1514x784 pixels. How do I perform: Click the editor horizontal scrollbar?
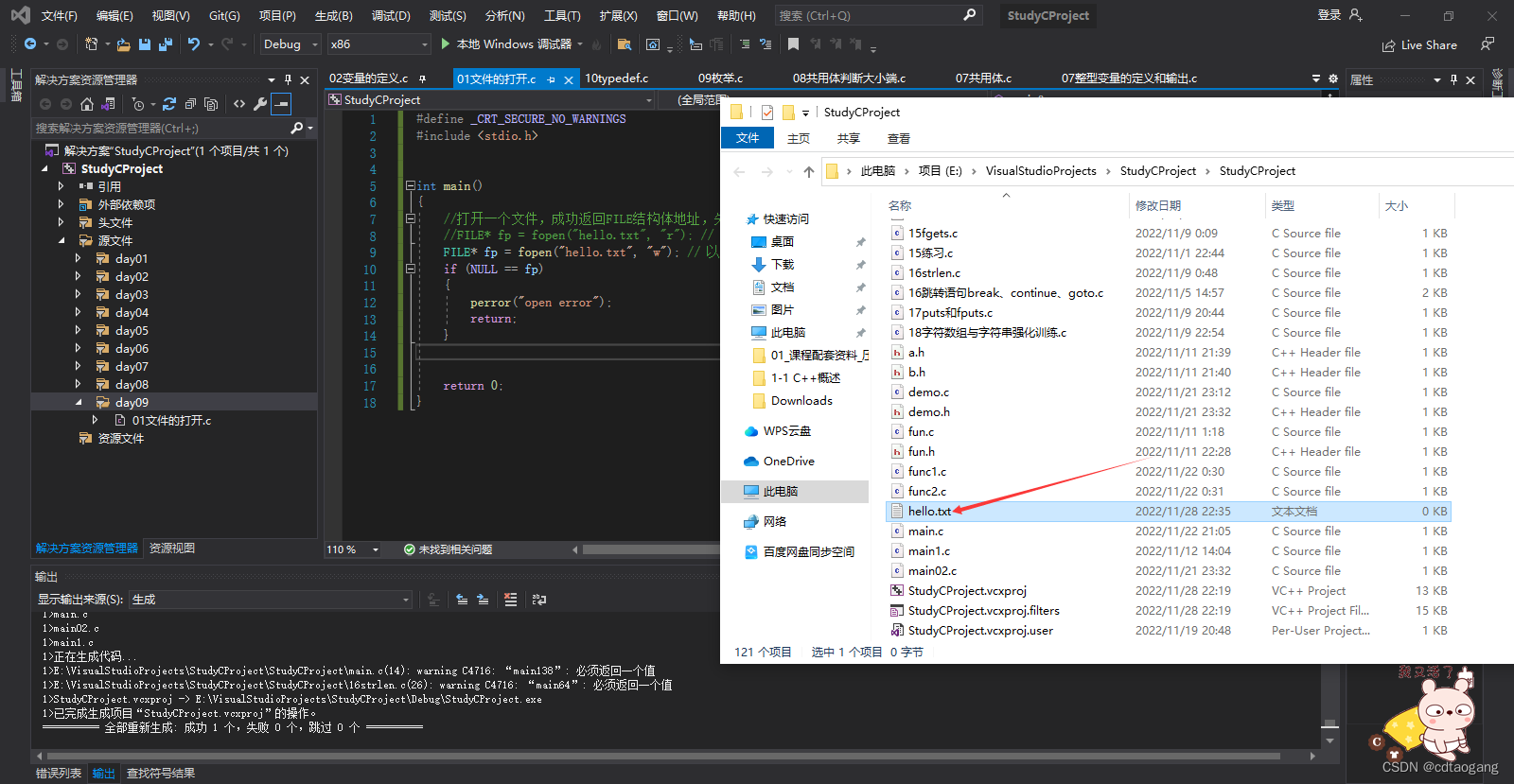651,549
